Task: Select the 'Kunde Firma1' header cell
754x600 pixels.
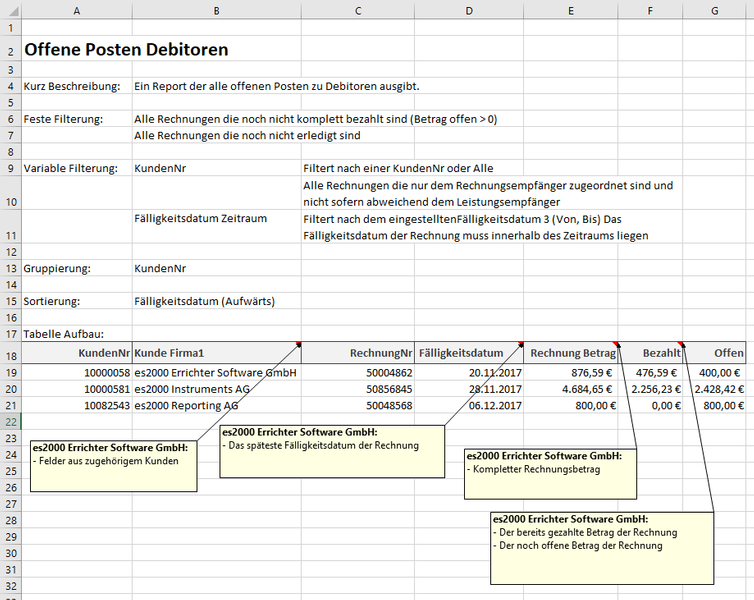Action: coord(217,353)
